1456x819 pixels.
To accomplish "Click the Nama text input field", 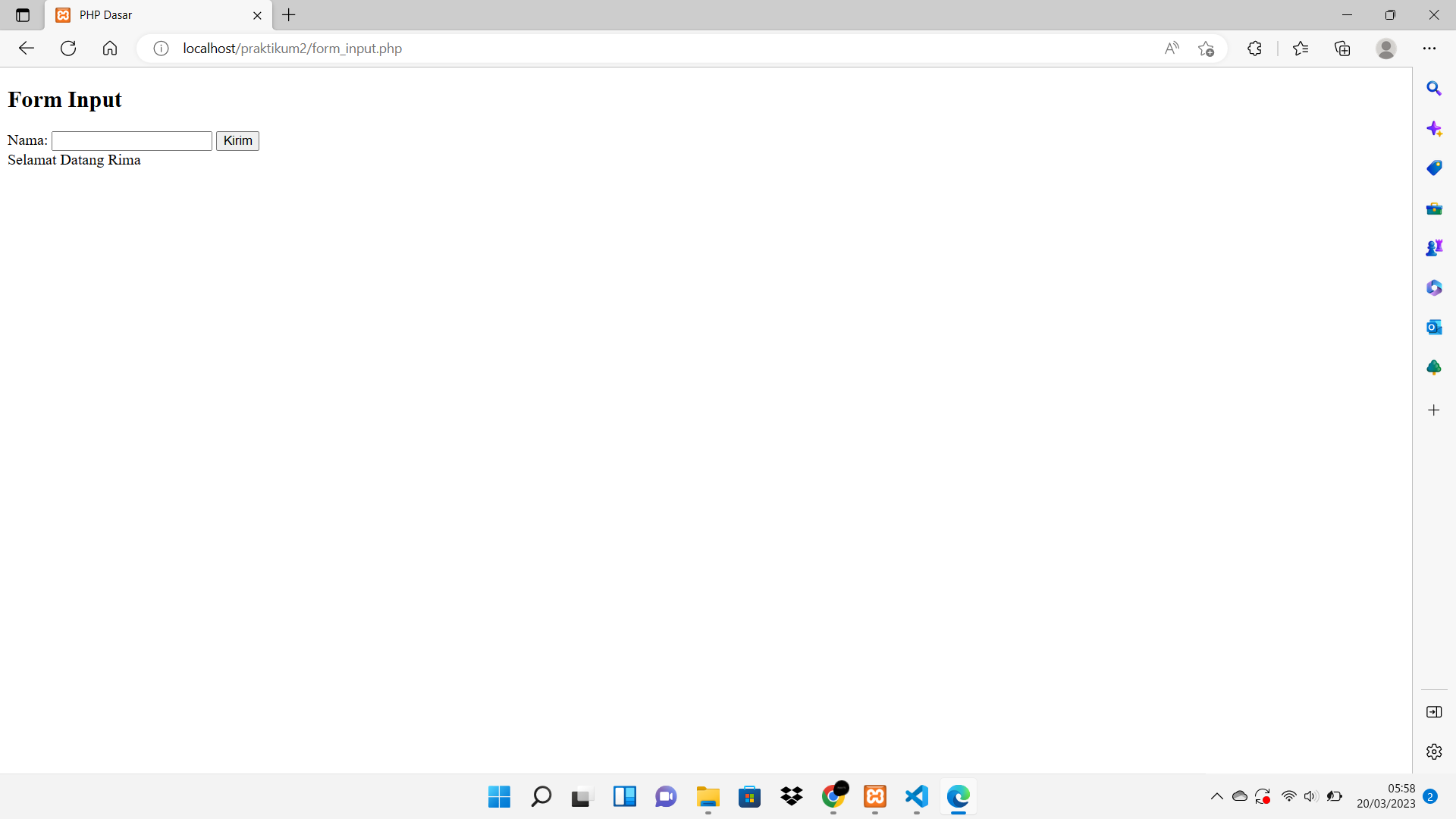I will [x=132, y=140].
